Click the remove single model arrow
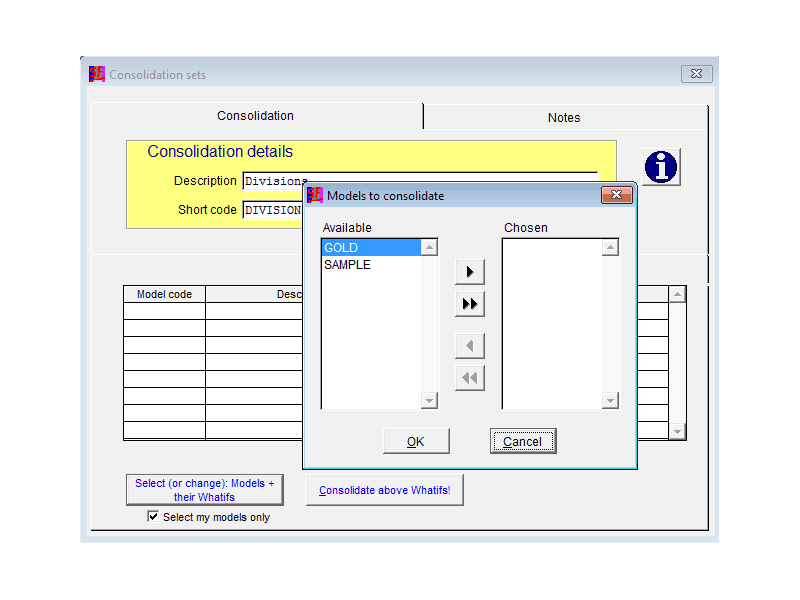This screenshot has height=600, width=800. click(x=469, y=347)
